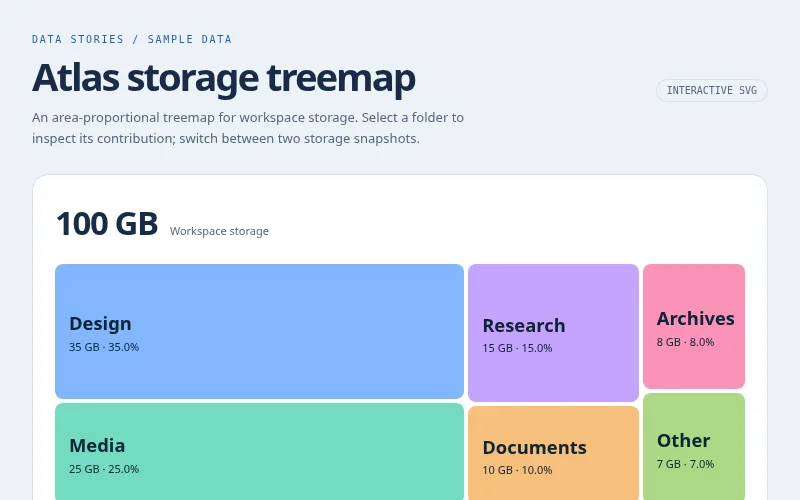Viewport: 800px width, 500px height.
Task: Open the Documents treemap tile
Action: point(553,453)
